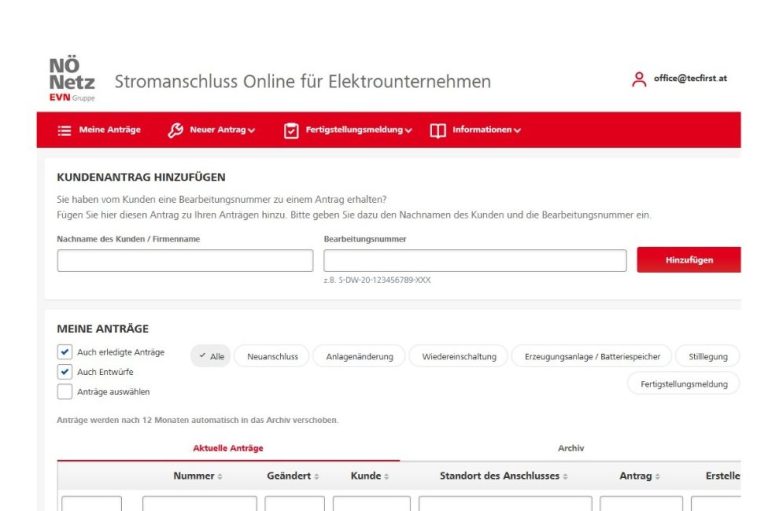The image size is (768, 511).
Task: Uncheck Auch Entwürfe checkbox
Action: [x=65, y=372]
